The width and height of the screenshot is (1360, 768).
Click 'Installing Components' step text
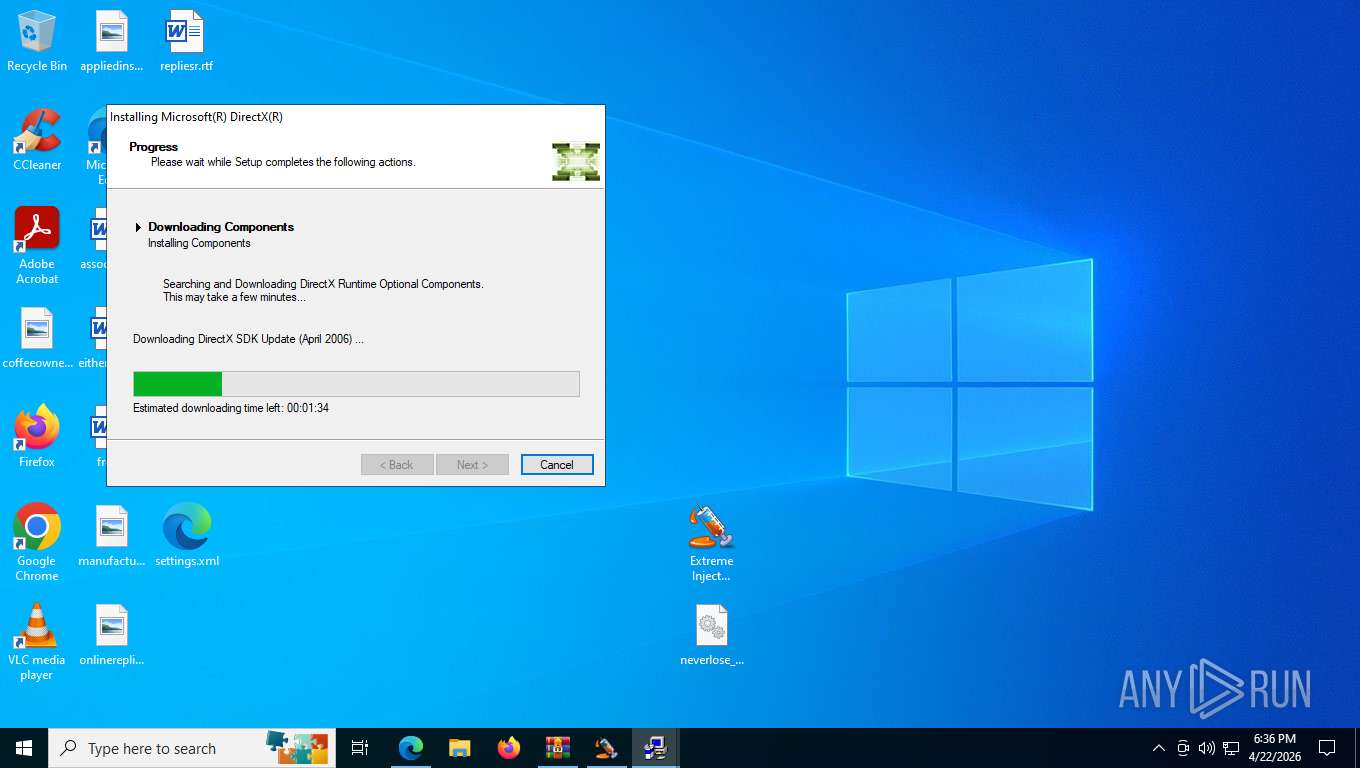(199, 243)
